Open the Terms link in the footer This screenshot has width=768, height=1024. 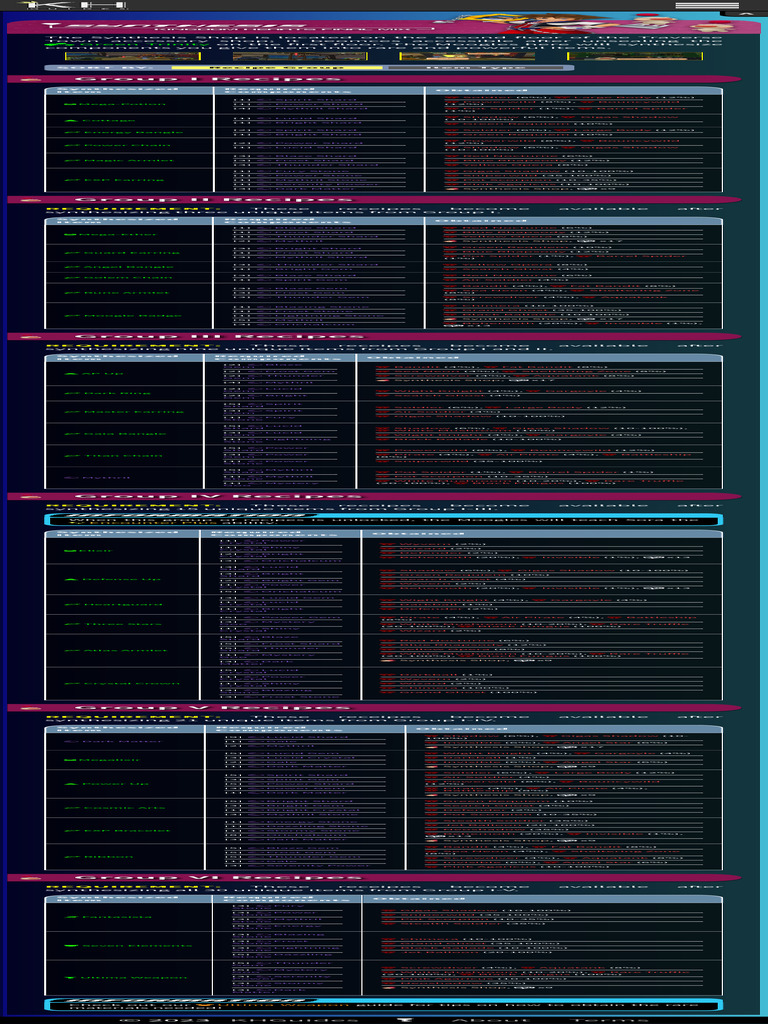pos(598,1019)
